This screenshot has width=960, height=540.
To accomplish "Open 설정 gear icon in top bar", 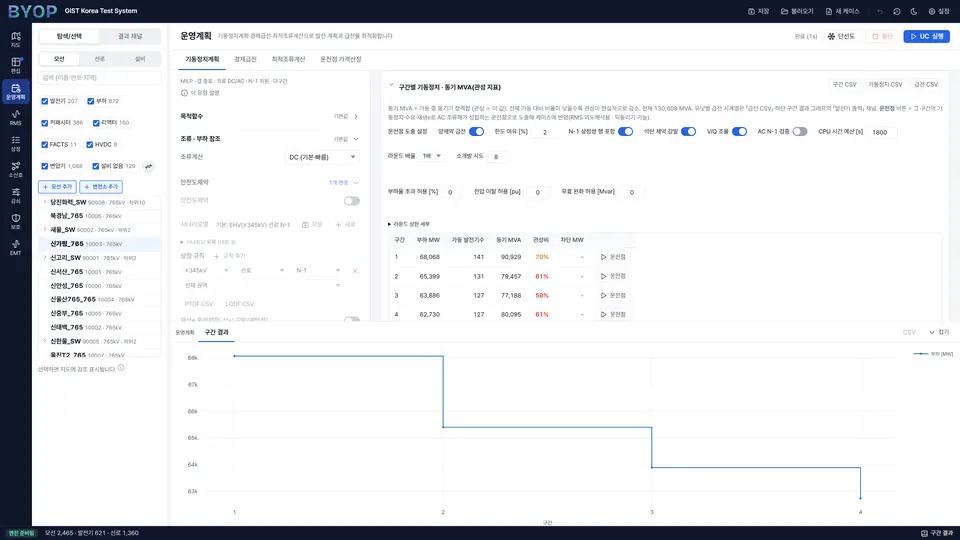I will click(932, 11).
